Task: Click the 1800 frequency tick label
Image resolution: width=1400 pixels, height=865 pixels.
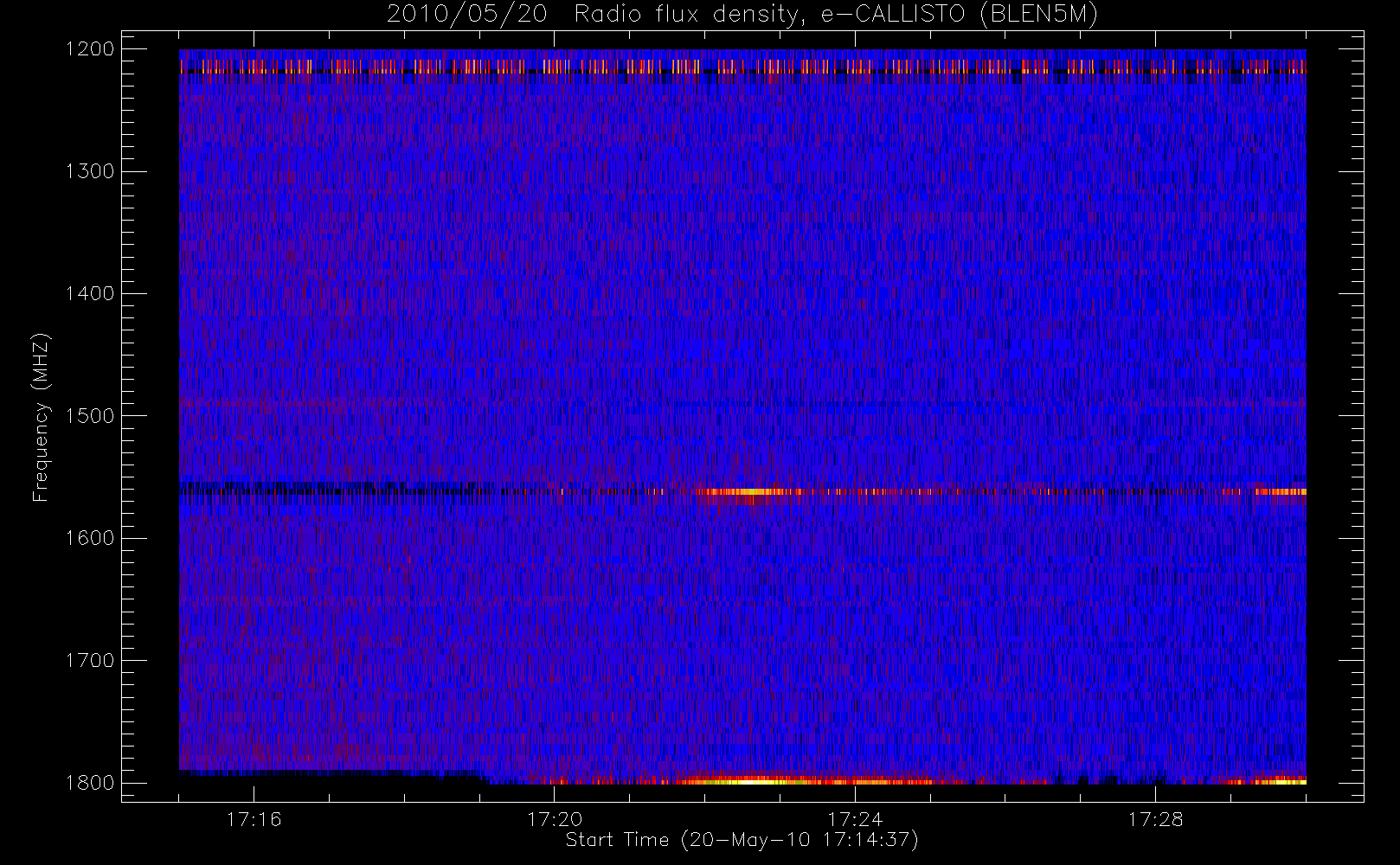Action: pos(90,783)
